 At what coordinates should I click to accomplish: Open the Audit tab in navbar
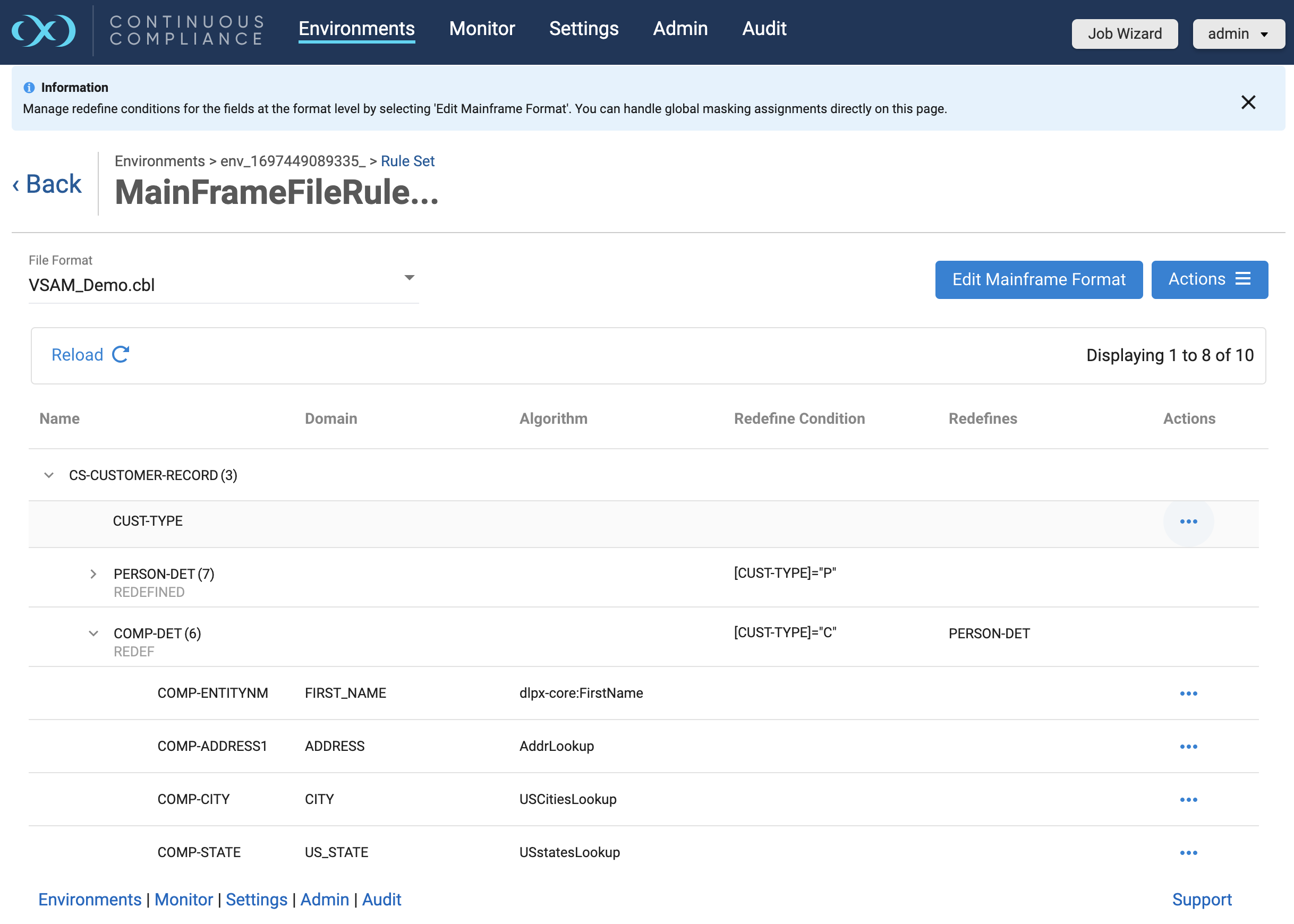click(x=764, y=29)
